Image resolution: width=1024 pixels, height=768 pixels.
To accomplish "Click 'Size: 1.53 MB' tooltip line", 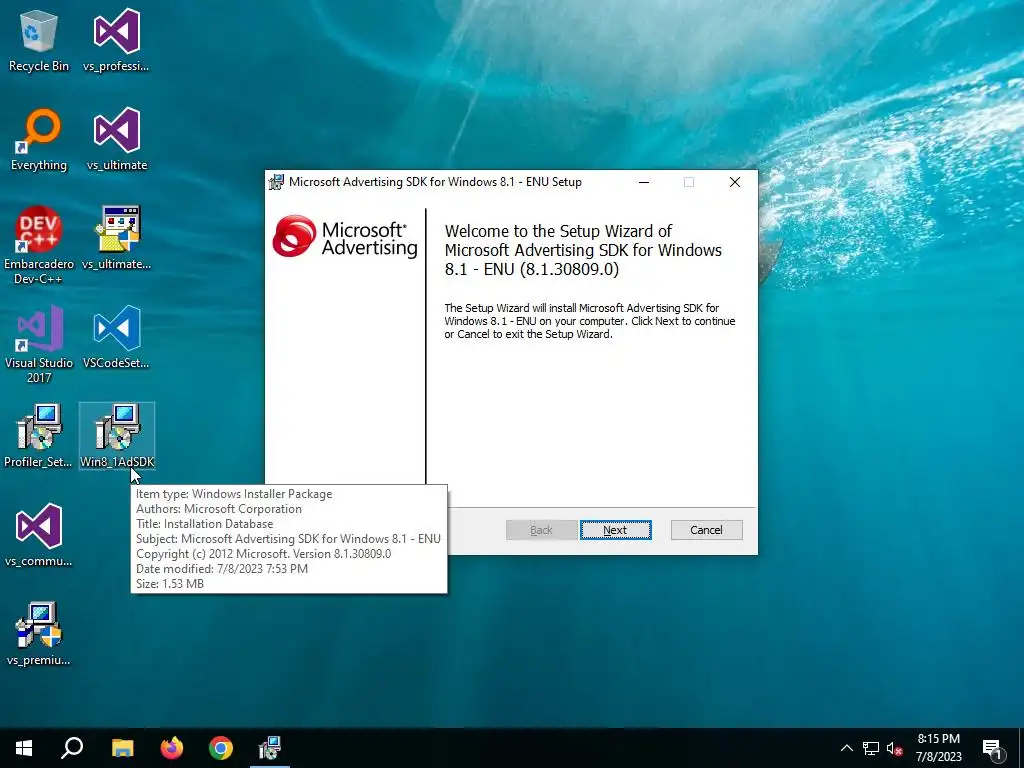I will coord(170,584).
